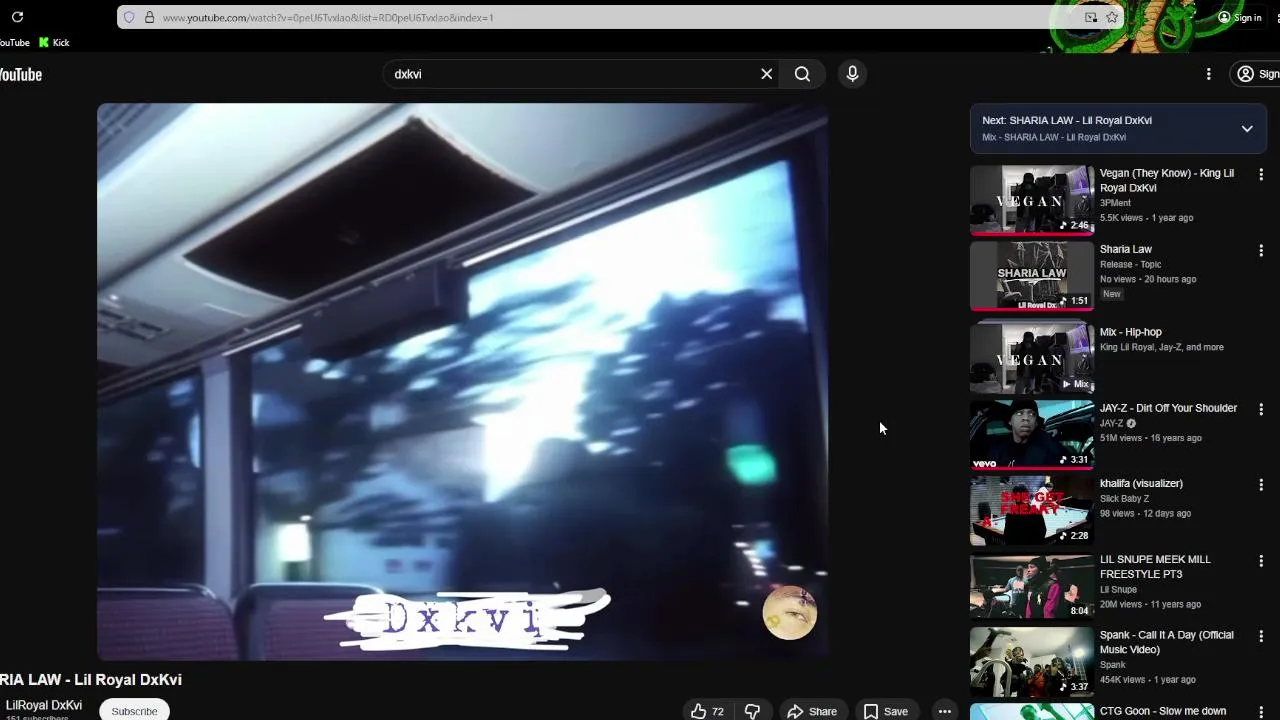Viewport: 1280px width, 720px height.
Task: Open the LIL SNUPE freestyle 8:04 thumbnail
Action: point(1032,586)
